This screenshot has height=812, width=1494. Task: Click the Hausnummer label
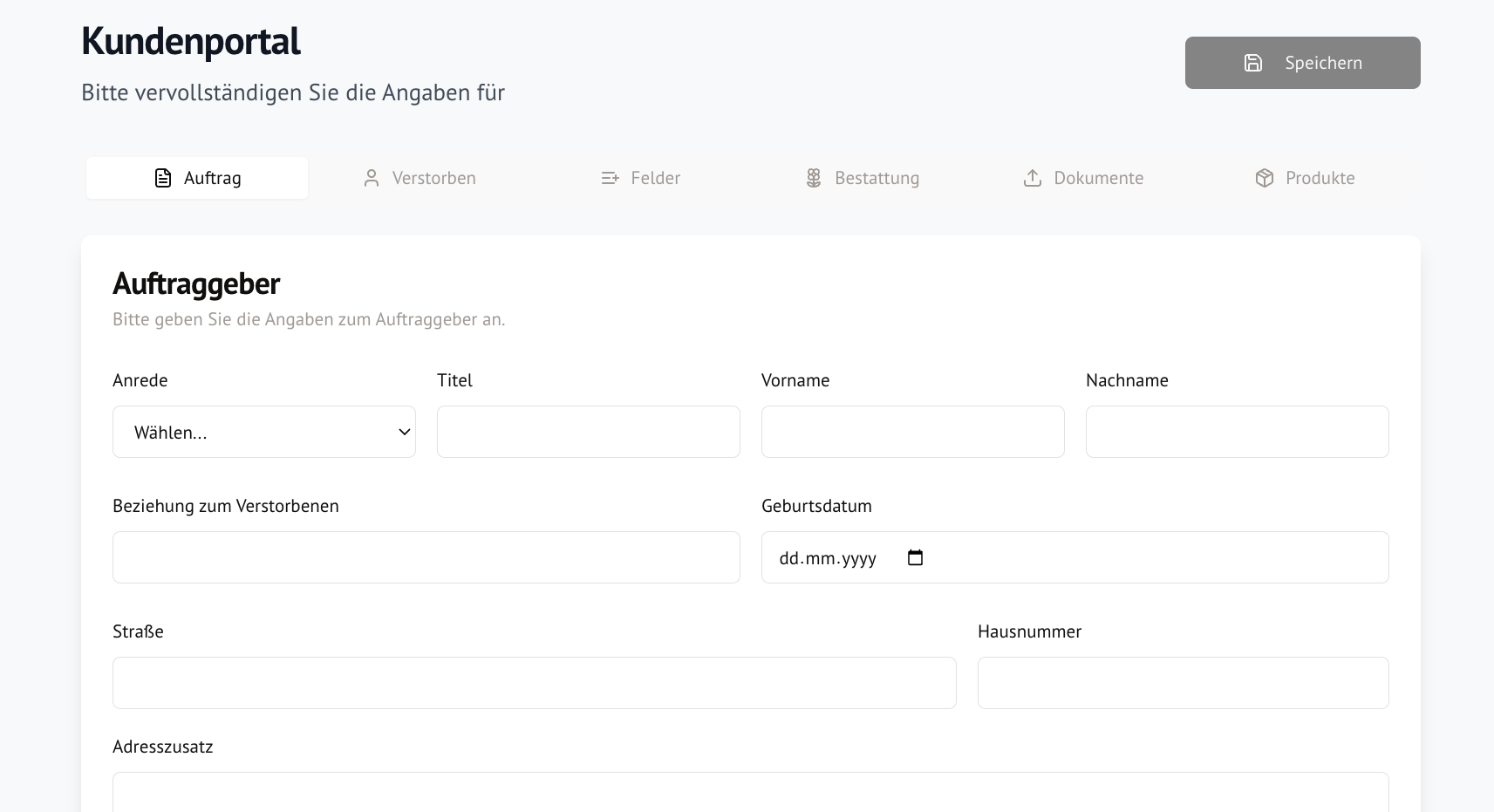click(1029, 631)
